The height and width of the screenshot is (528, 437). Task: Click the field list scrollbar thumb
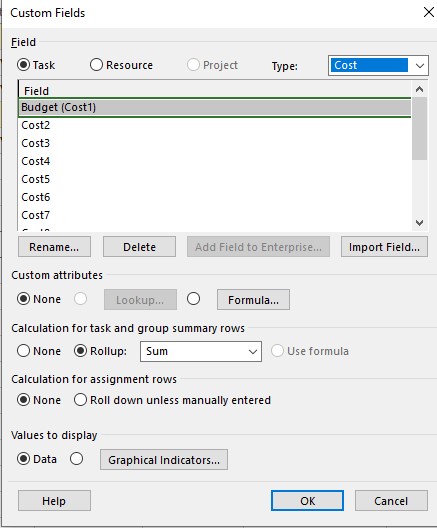[419, 128]
